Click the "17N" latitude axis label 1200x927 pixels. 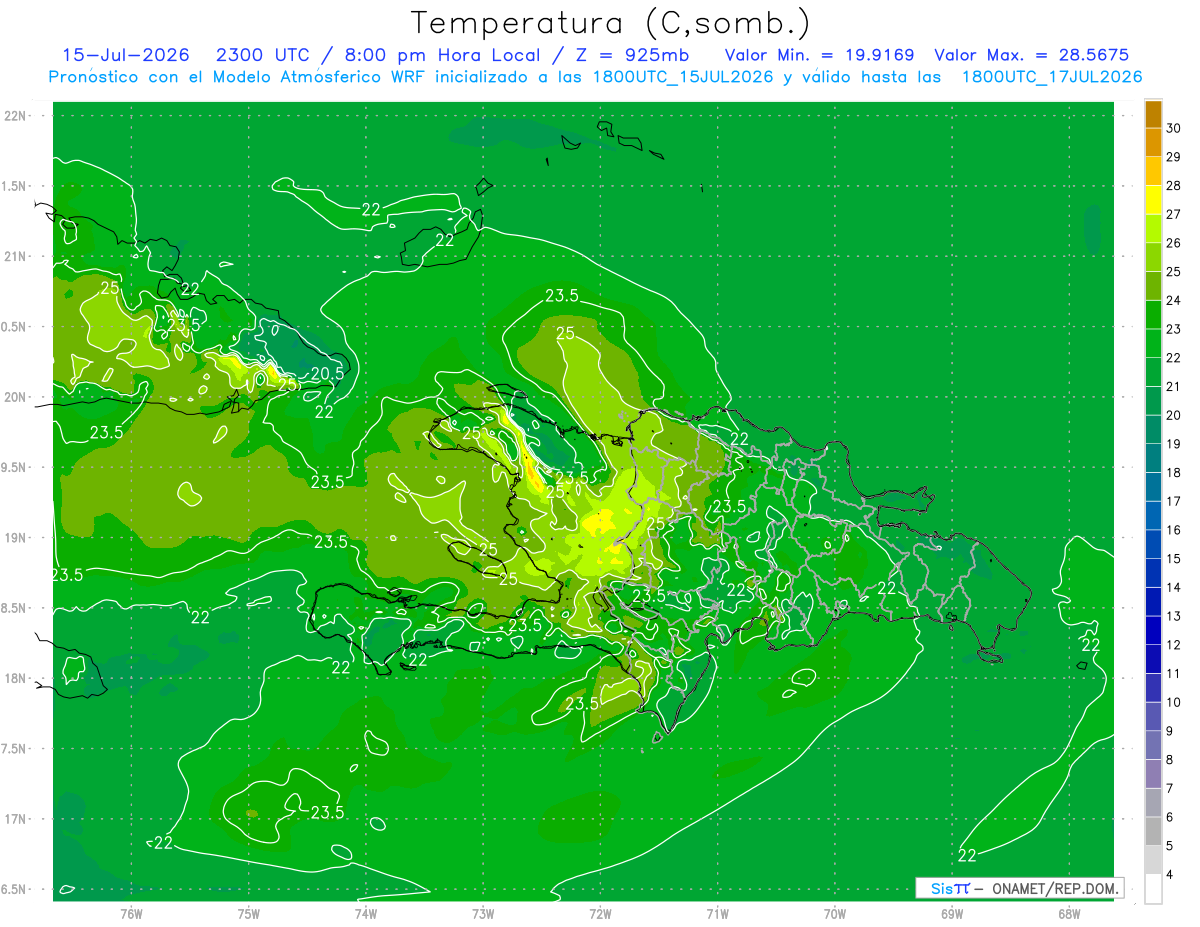coord(16,819)
